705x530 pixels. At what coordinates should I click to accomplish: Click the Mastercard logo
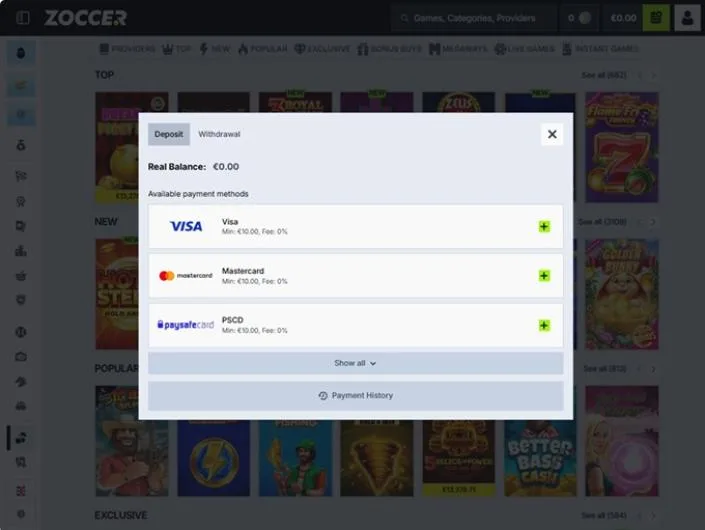tap(186, 276)
